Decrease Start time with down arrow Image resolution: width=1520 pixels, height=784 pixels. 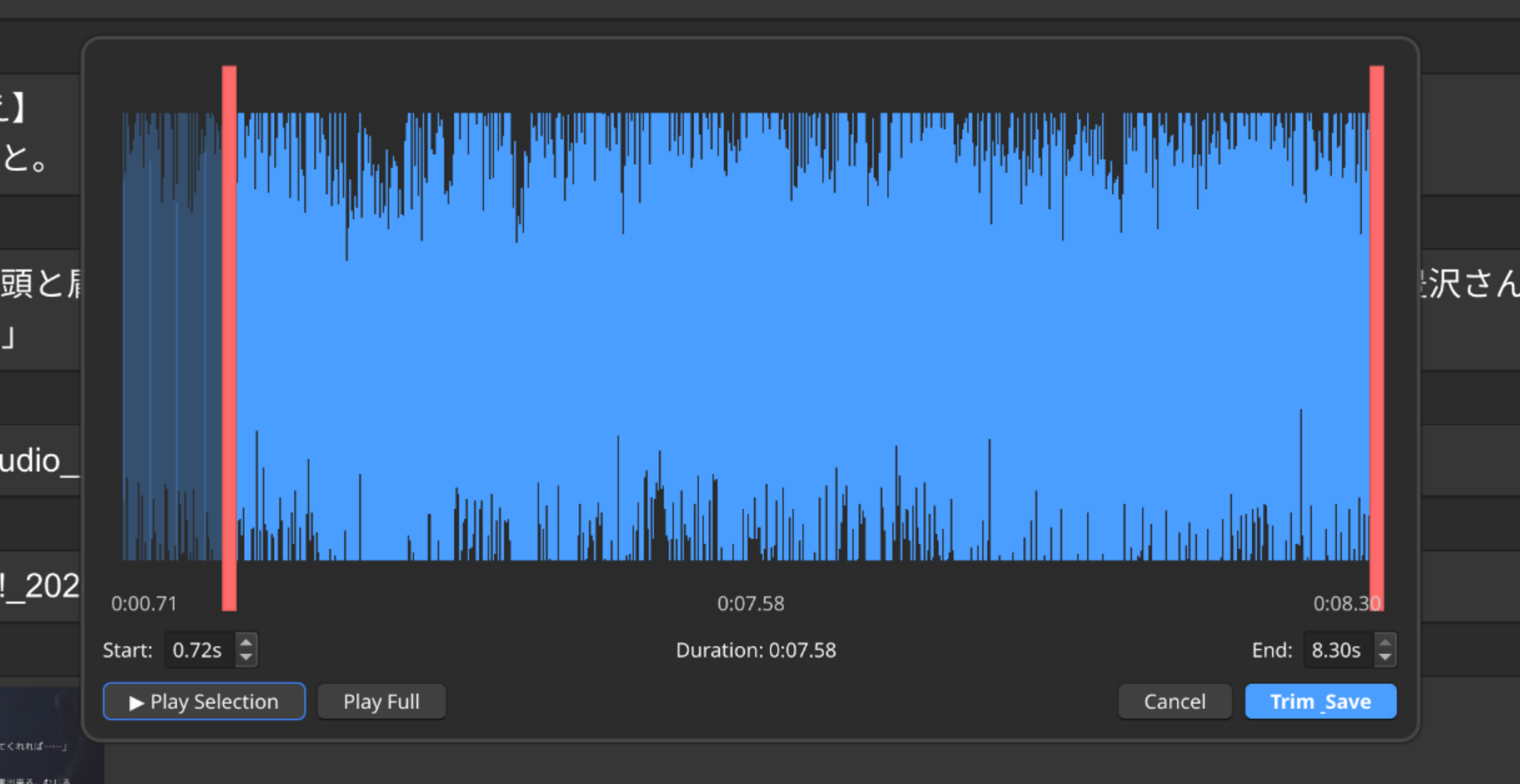(x=246, y=658)
